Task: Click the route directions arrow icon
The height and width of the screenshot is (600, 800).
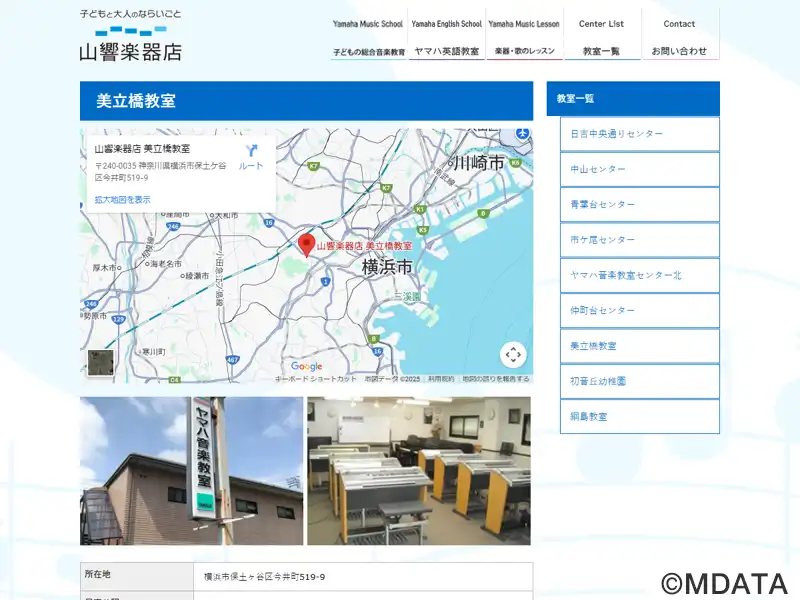Action: [x=251, y=157]
